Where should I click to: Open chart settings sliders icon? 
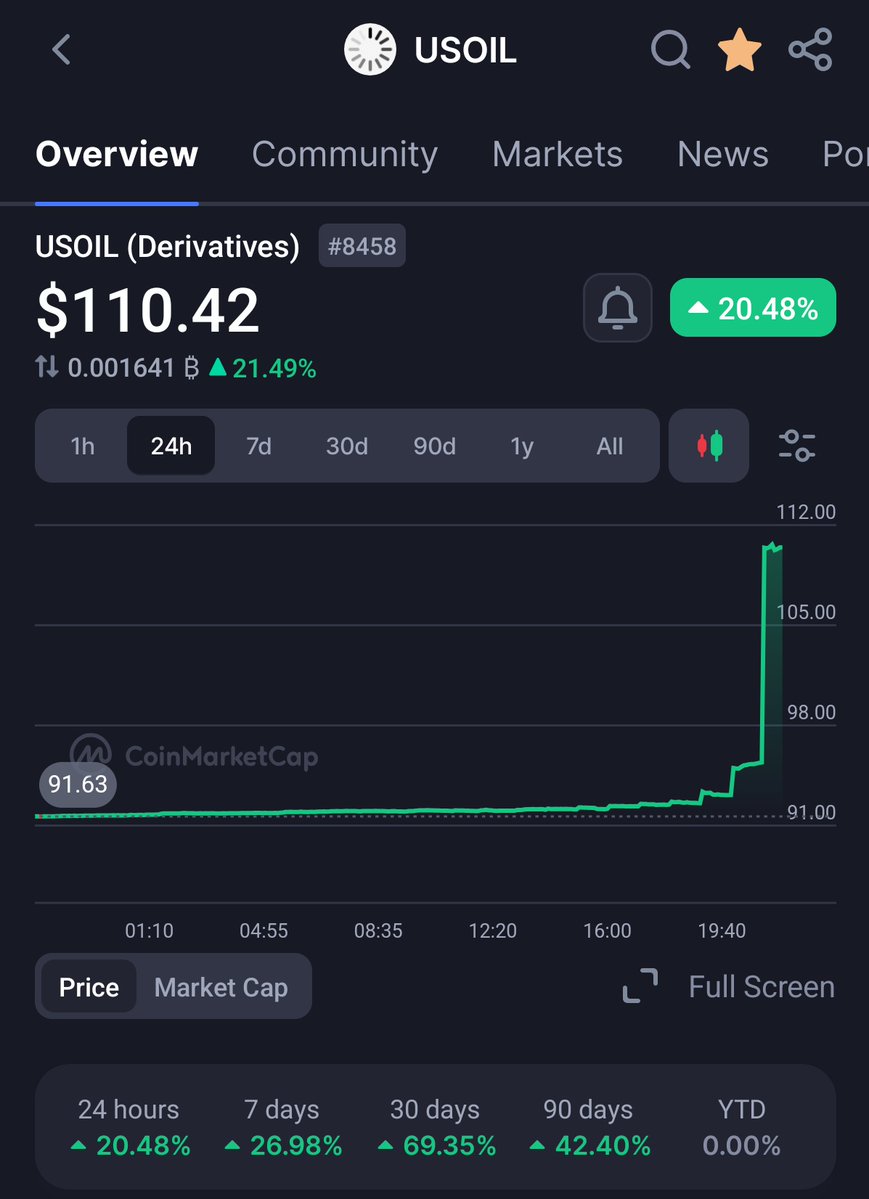[797, 446]
